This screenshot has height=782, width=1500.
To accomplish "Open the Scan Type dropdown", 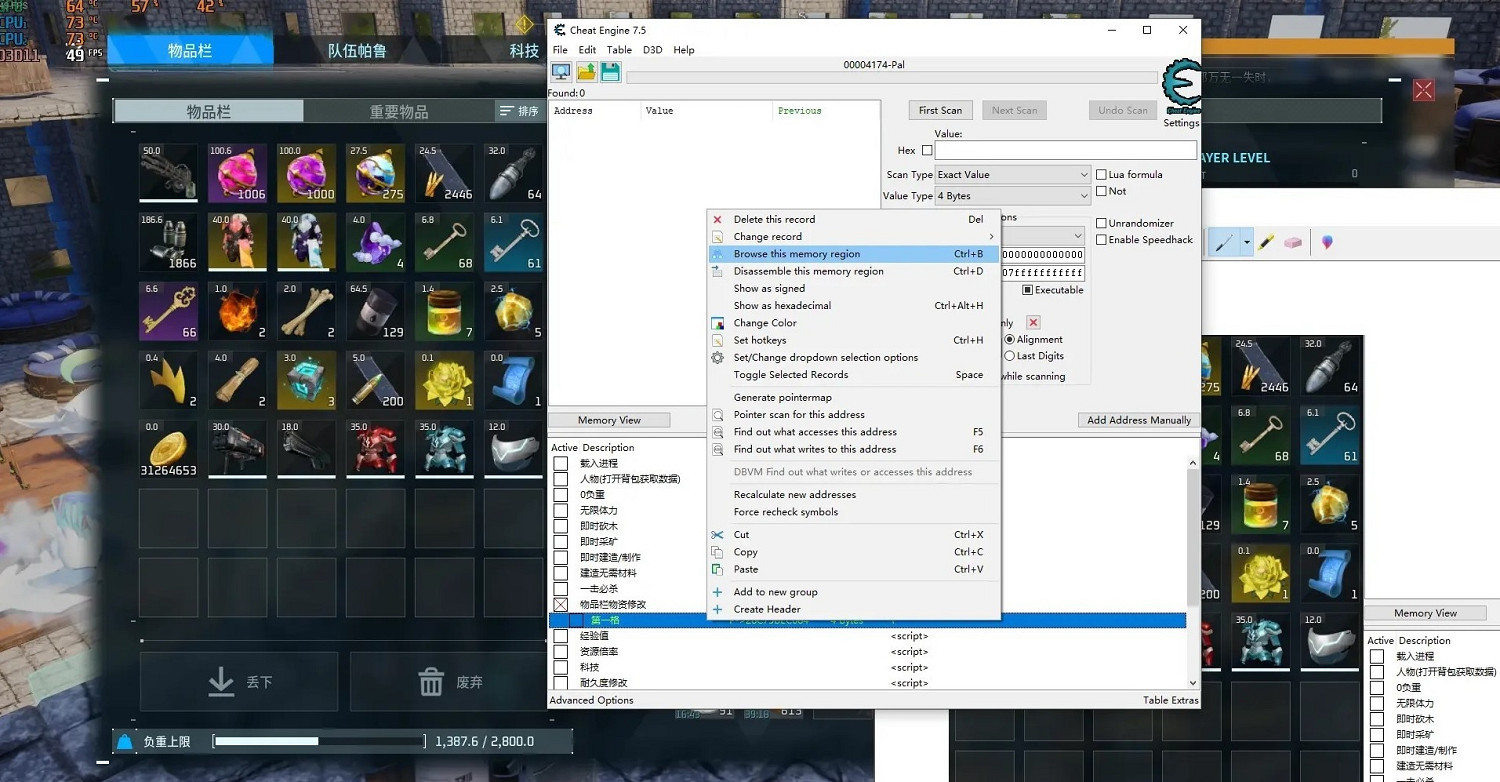I will pos(1012,175).
